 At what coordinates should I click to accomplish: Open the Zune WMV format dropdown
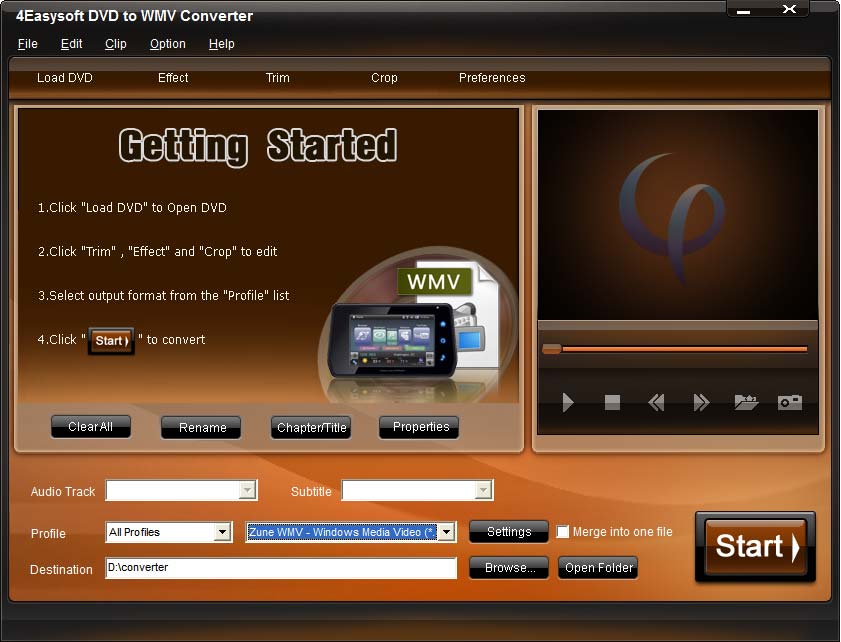coord(446,532)
